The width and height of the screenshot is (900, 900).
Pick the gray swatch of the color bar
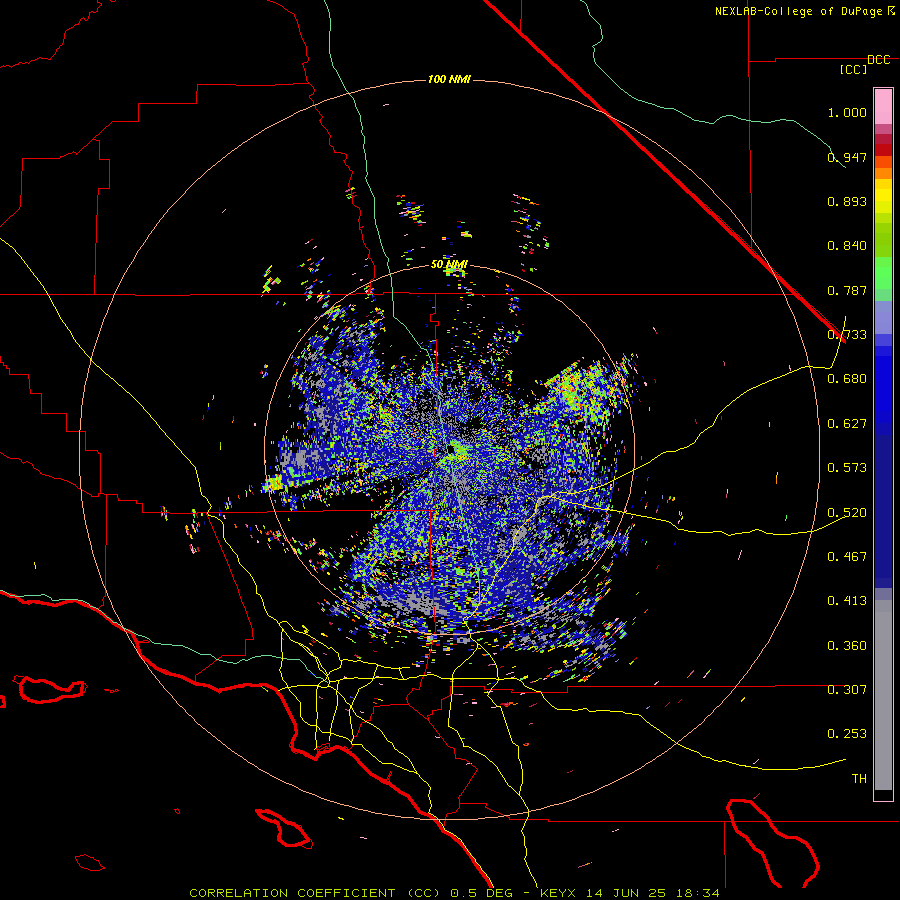[883, 695]
